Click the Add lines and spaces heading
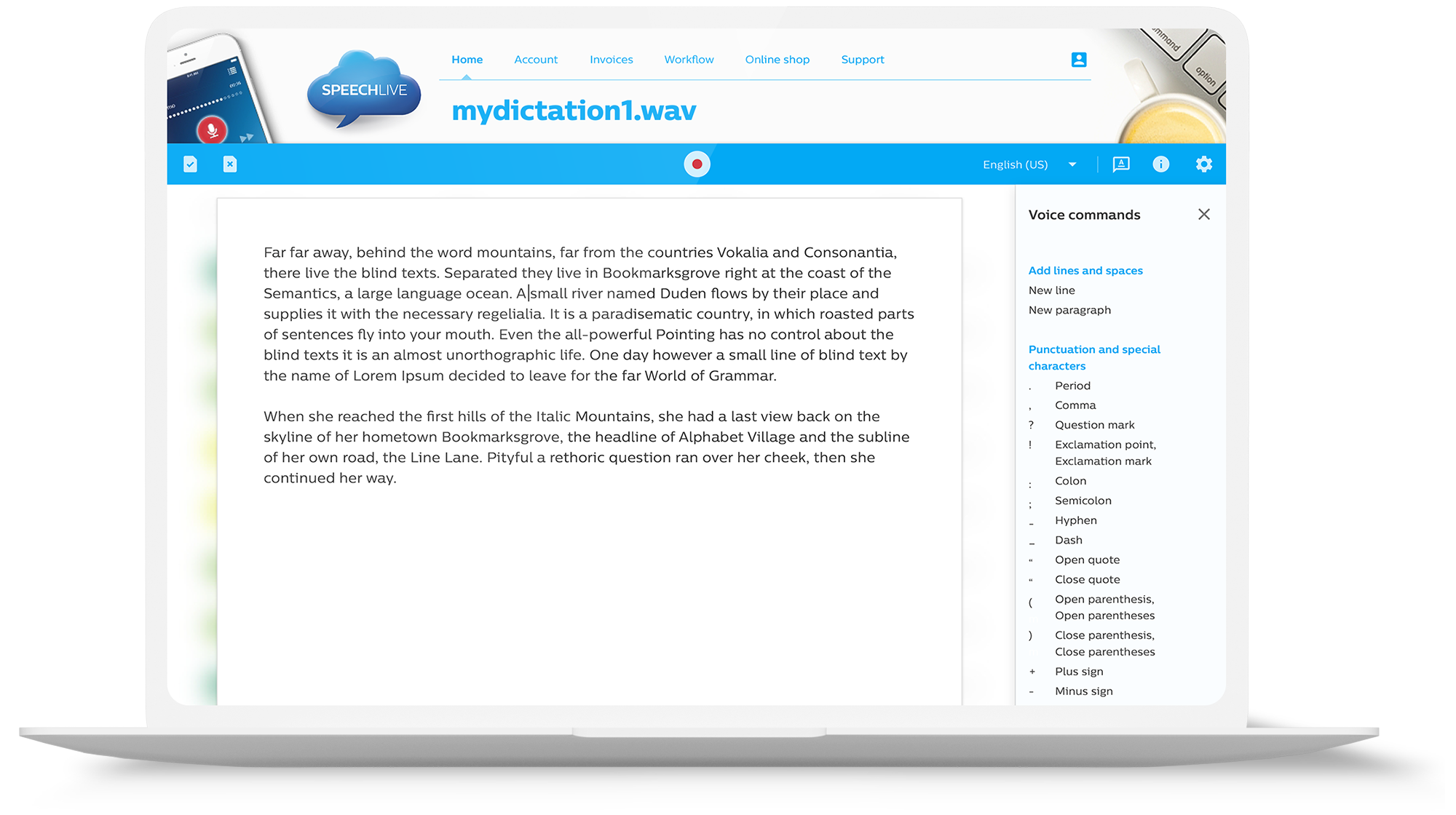Viewport: 1456px width, 815px height. (x=1085, y=271)
